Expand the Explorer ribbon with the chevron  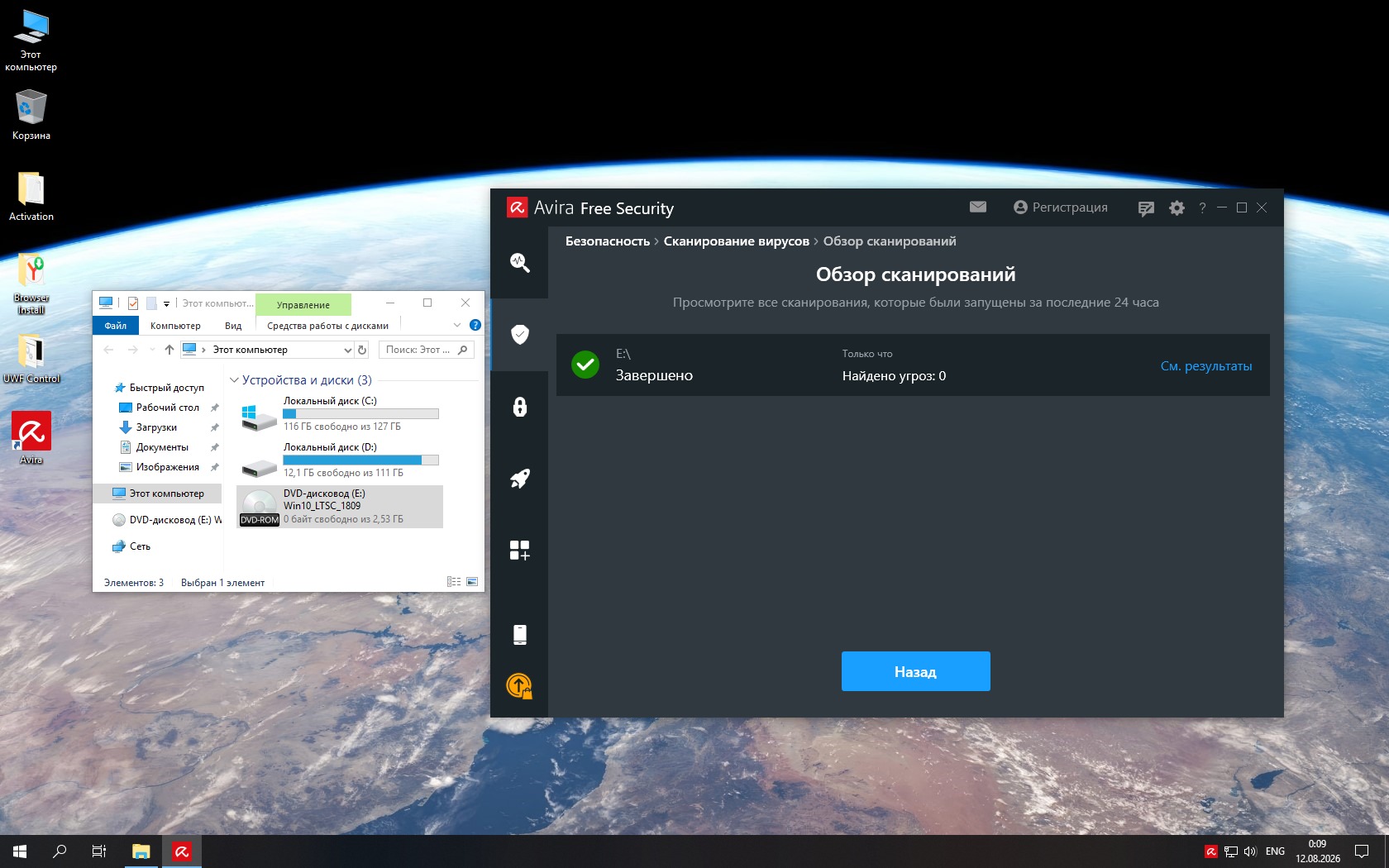pos(457,325)
